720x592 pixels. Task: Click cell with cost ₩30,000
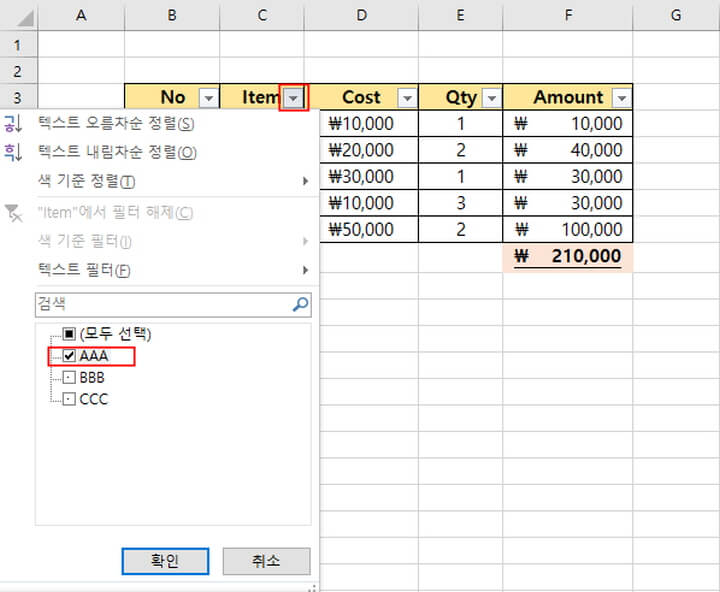tap(369, 177)
